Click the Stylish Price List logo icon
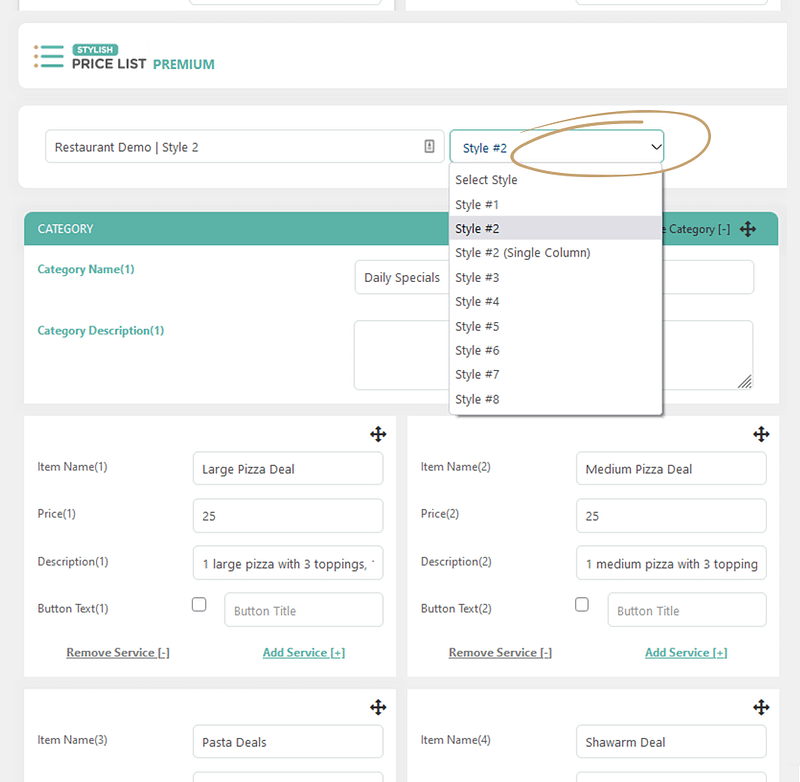 [x=48, y=57]
